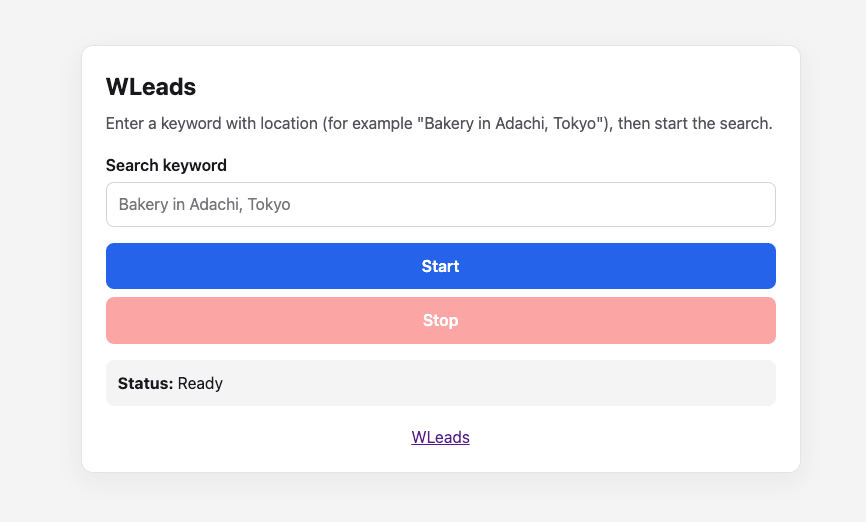Screen dimensions: 866x522
Task: Begin the search with the blue button
Action: (x=441, y=266)
